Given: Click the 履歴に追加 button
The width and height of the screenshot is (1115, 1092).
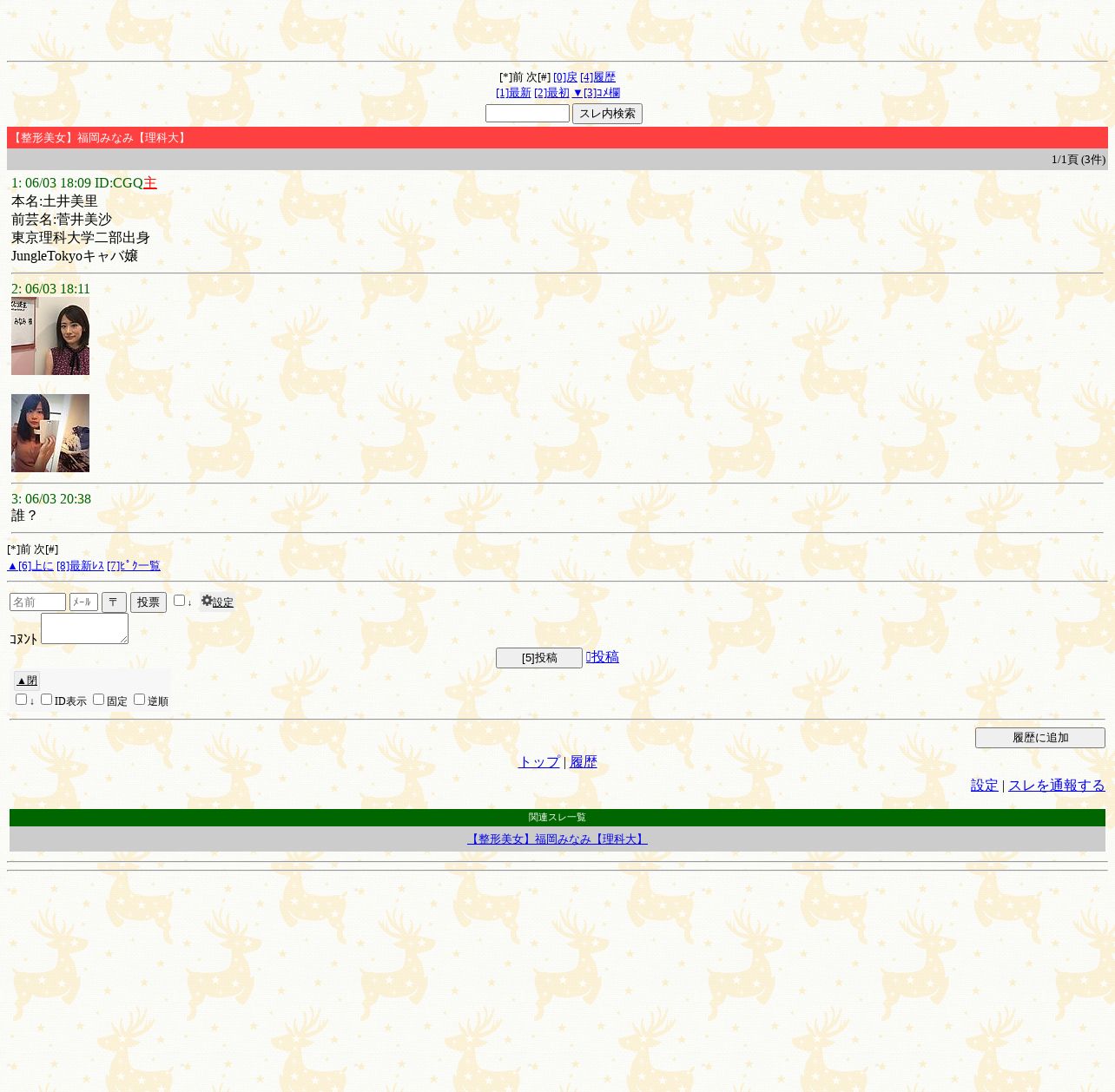Looking at the screenshot, I should (x=1040, y=738).
